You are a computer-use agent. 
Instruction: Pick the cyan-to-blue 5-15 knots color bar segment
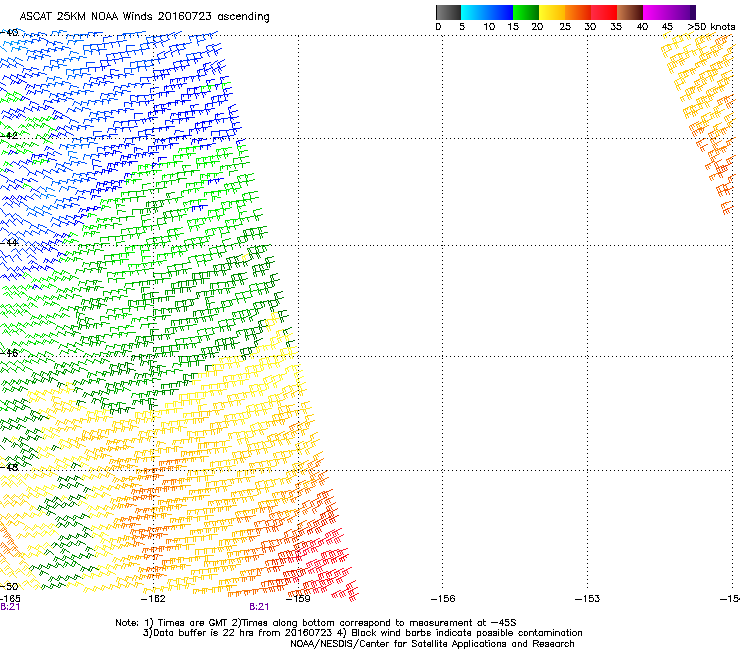pos(487,12)
